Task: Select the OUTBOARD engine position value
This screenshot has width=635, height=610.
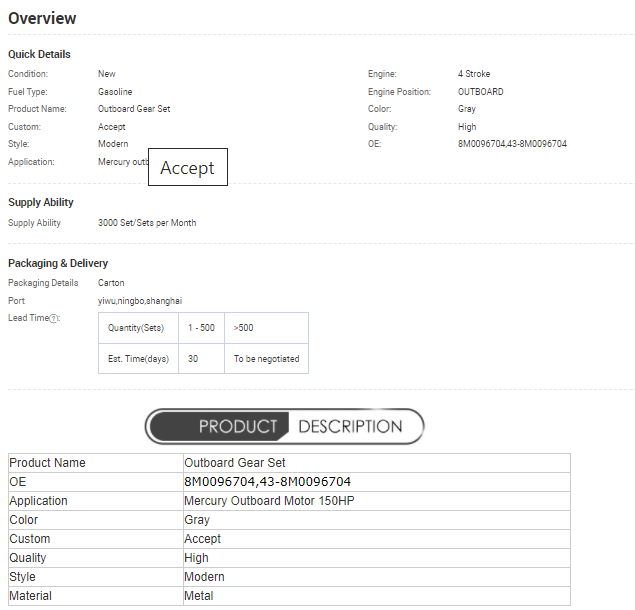Action: 481,92
